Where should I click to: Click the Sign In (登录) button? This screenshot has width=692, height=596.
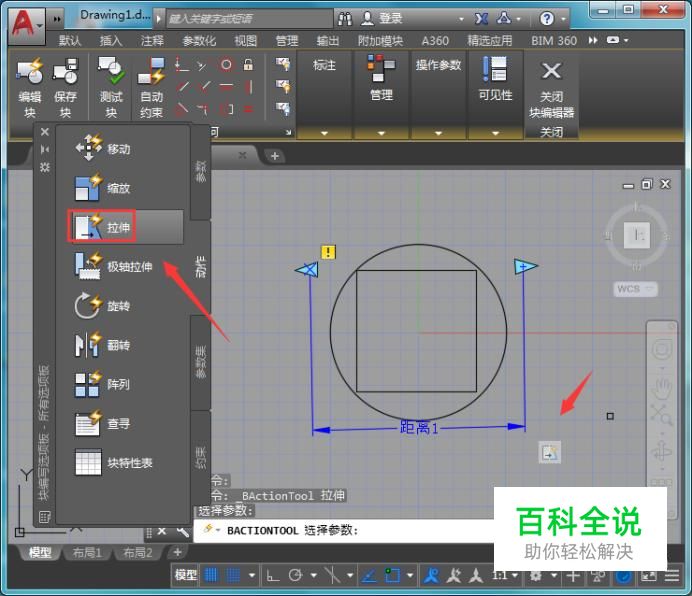(x=382, y=19)
